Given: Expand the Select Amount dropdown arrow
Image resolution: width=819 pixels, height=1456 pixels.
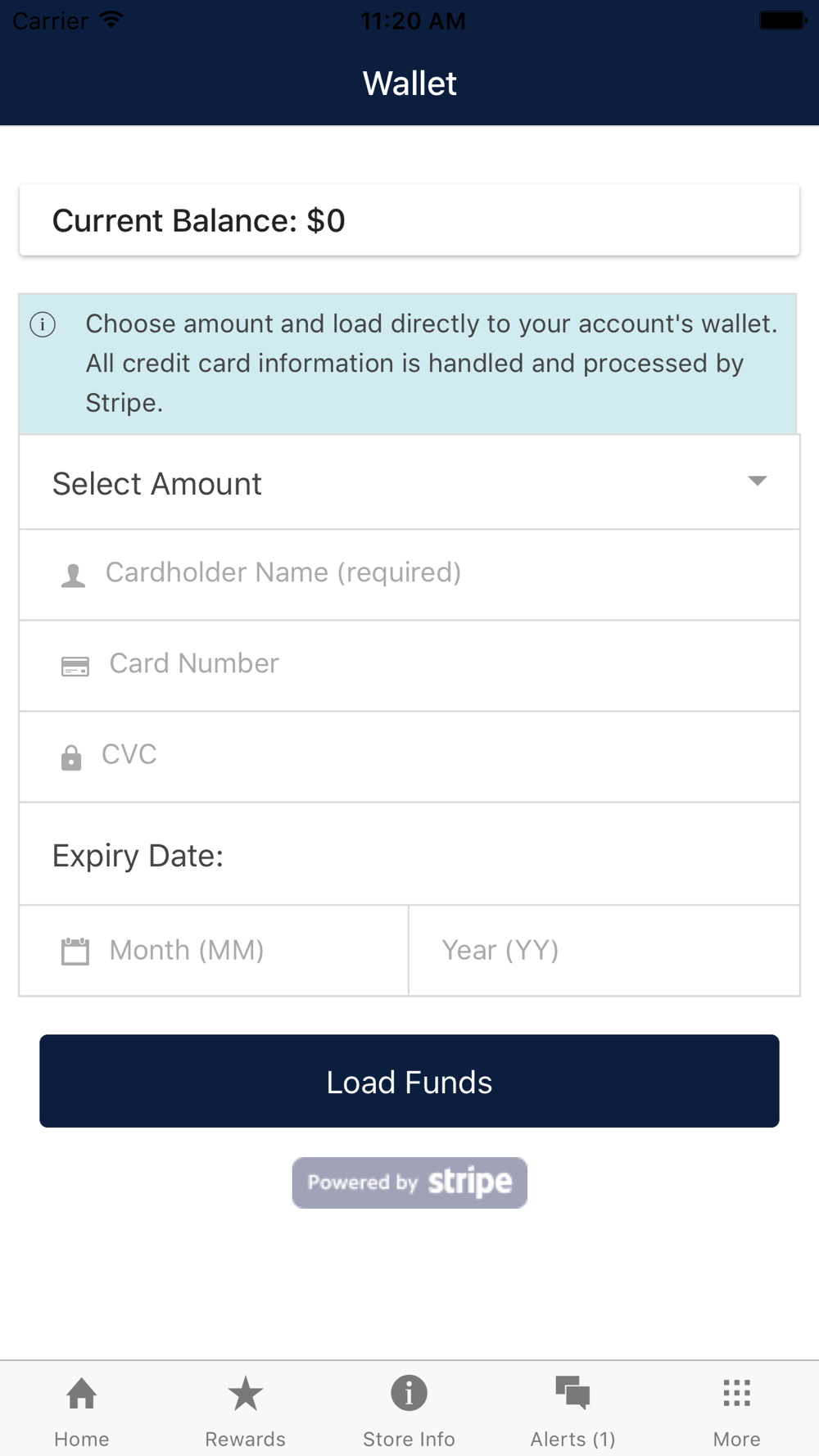Looking at the screenshot, I should coord(758,481).
